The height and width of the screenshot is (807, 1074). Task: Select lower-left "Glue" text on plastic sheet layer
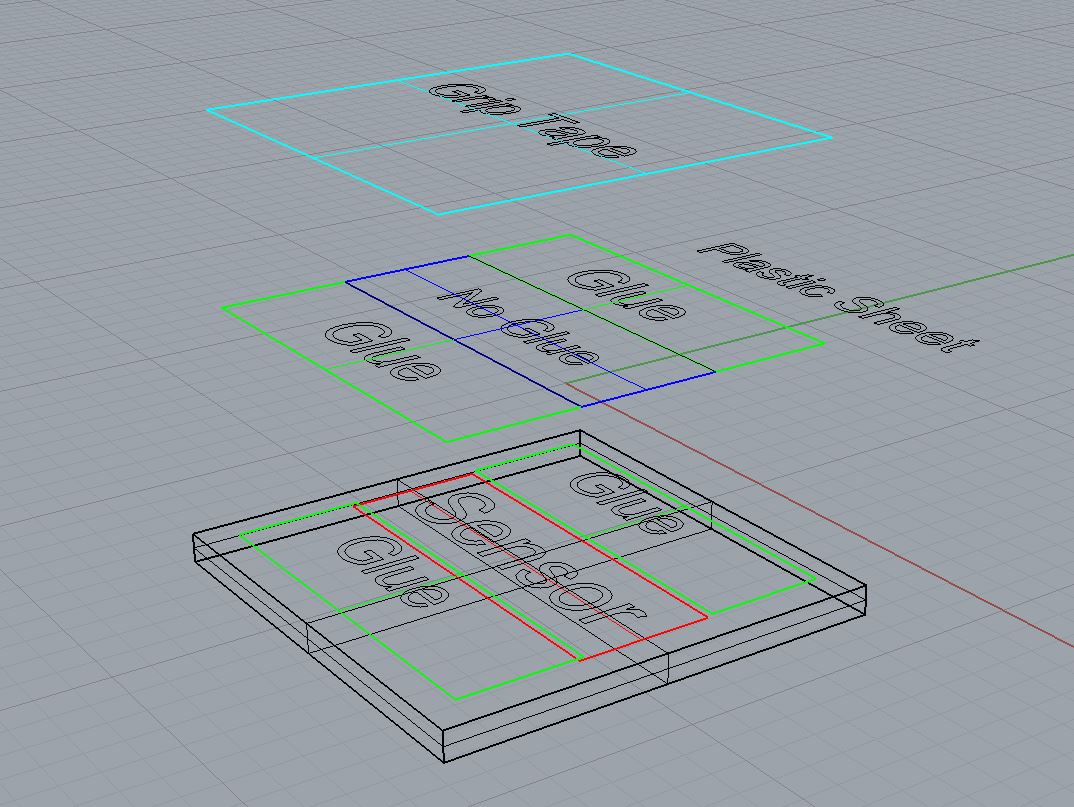coord(383,349)
